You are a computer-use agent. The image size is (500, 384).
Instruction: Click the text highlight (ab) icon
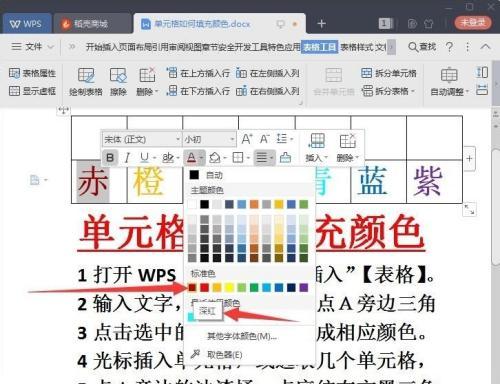tap(168, 157)
